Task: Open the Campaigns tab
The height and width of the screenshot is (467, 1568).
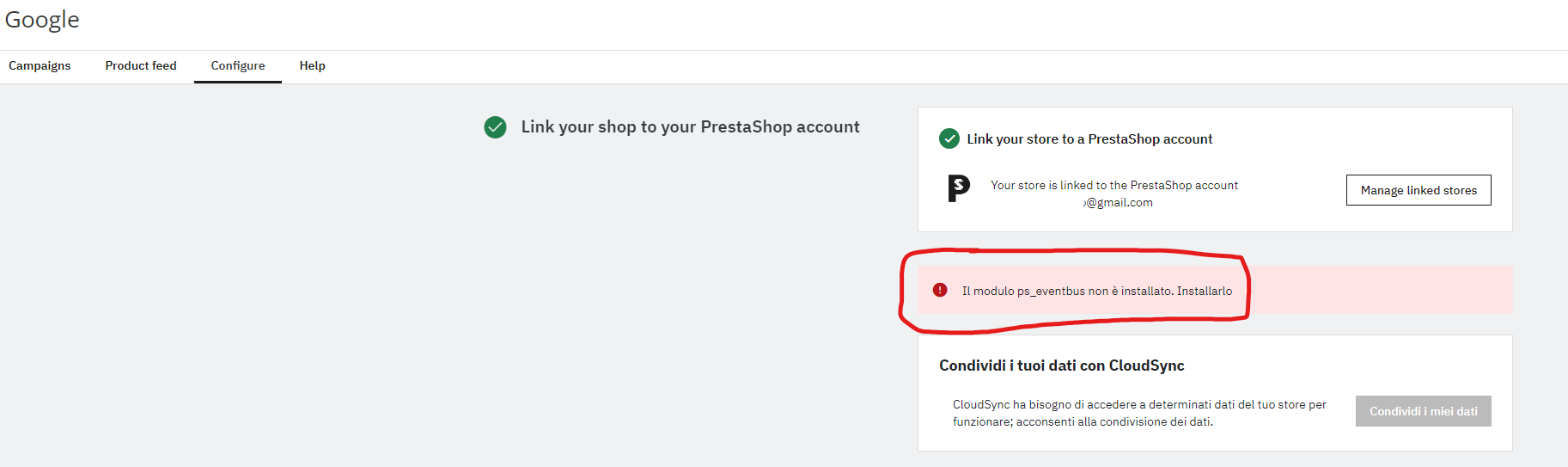Action: (40, 66)
